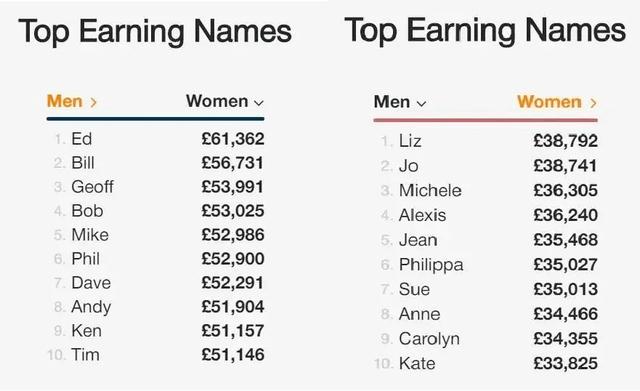
Task: Select the orange Men tab in left panel
Action: tap(64, 101)
